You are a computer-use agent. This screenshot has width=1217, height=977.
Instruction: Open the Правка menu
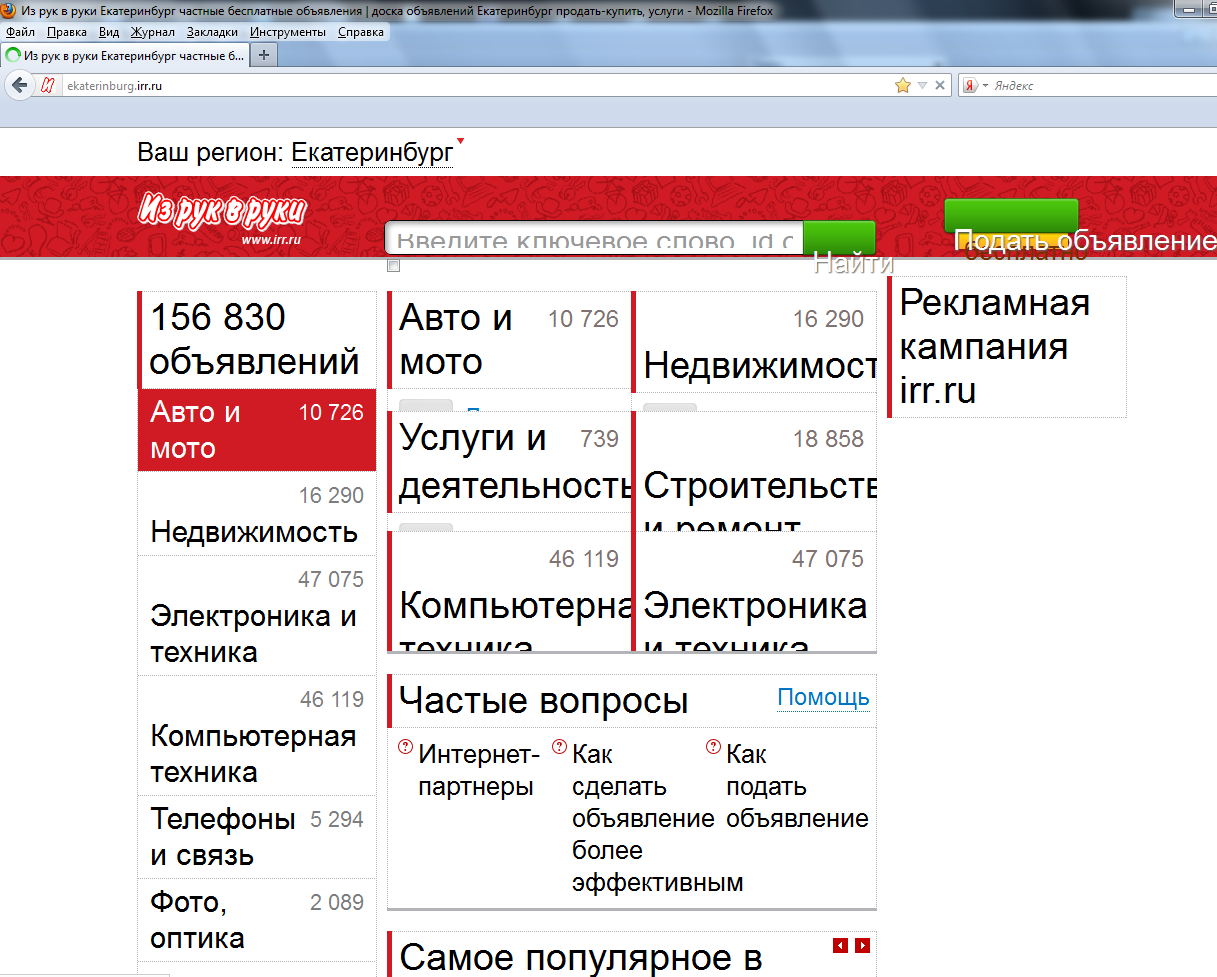tap(66, 32)
